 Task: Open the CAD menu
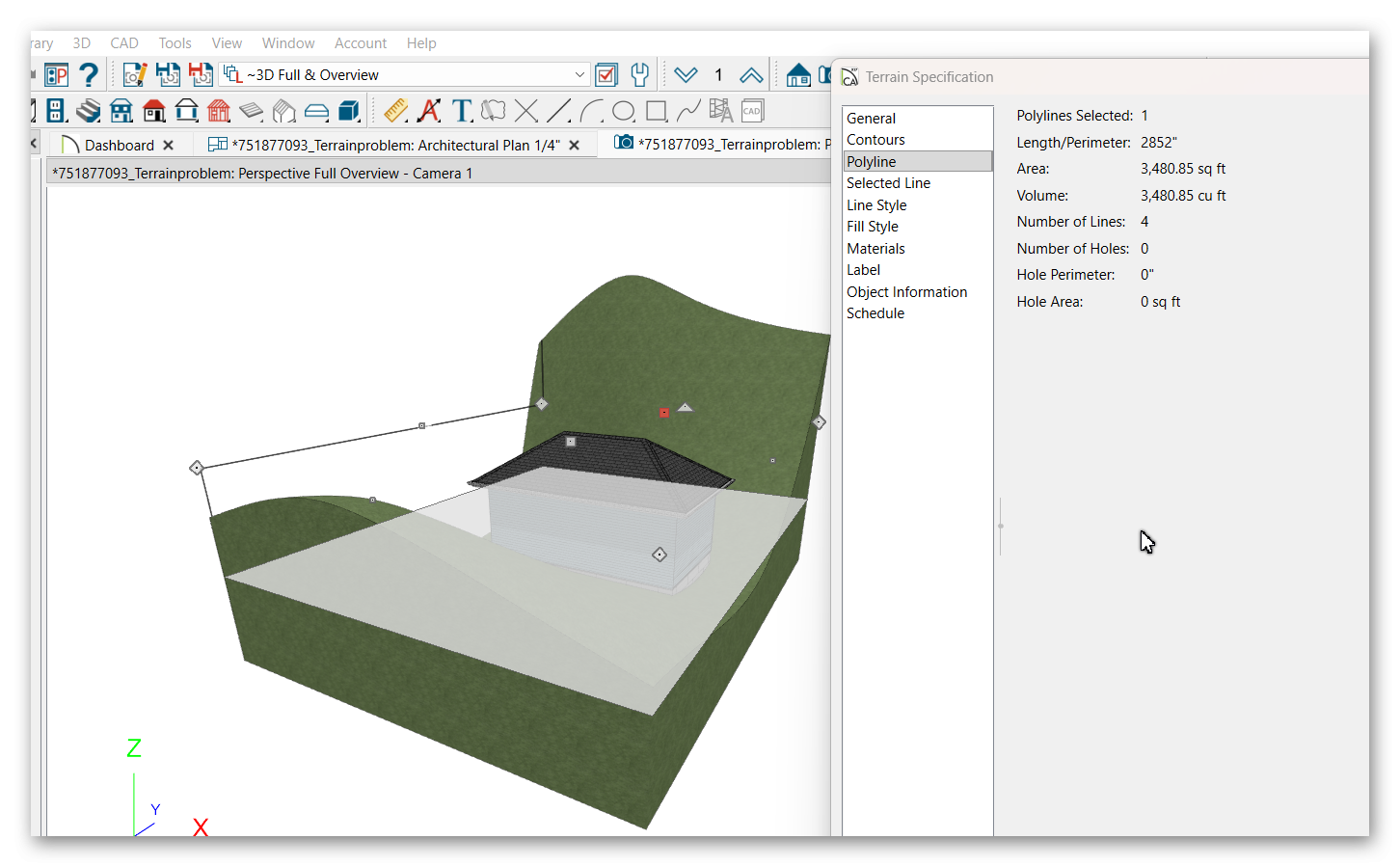point(124,43)
